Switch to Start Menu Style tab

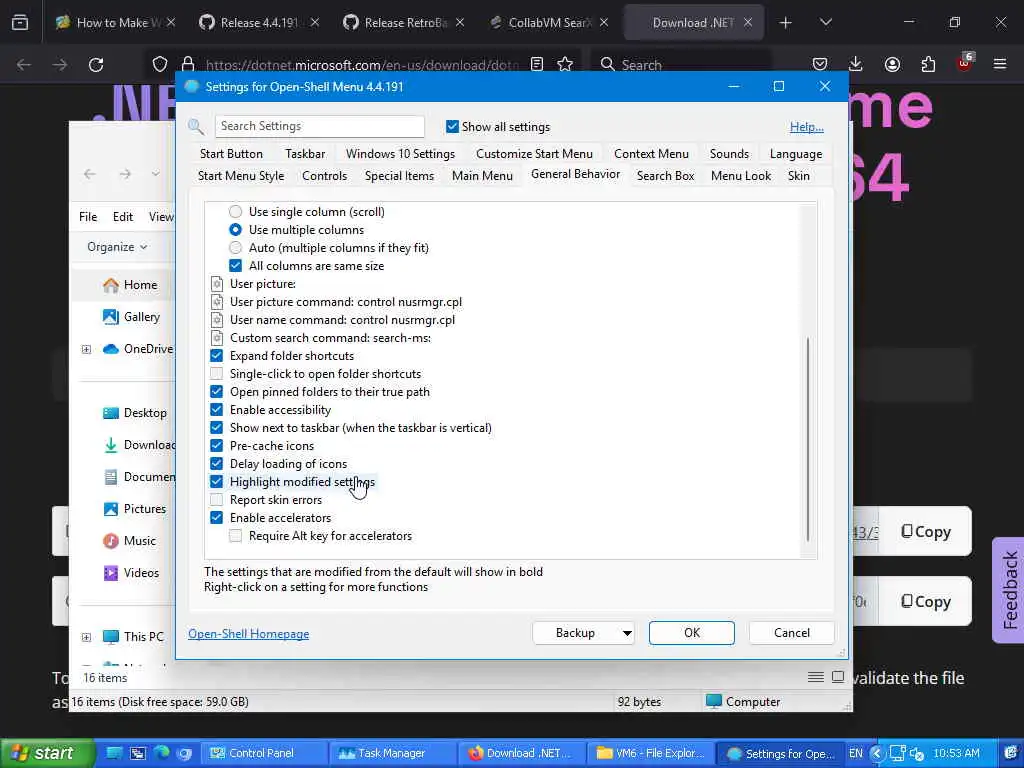pyautogui.click(x=241, y=176)
